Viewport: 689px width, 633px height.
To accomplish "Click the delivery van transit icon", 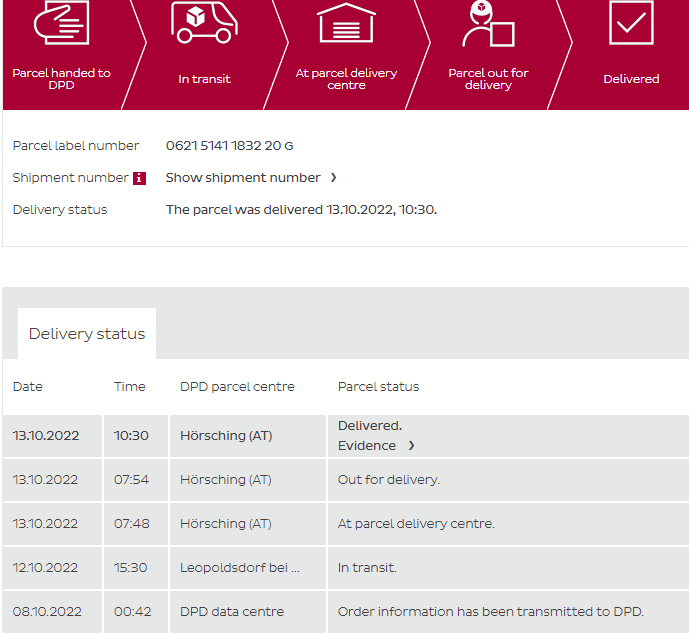I will click(x=203, y=22).
